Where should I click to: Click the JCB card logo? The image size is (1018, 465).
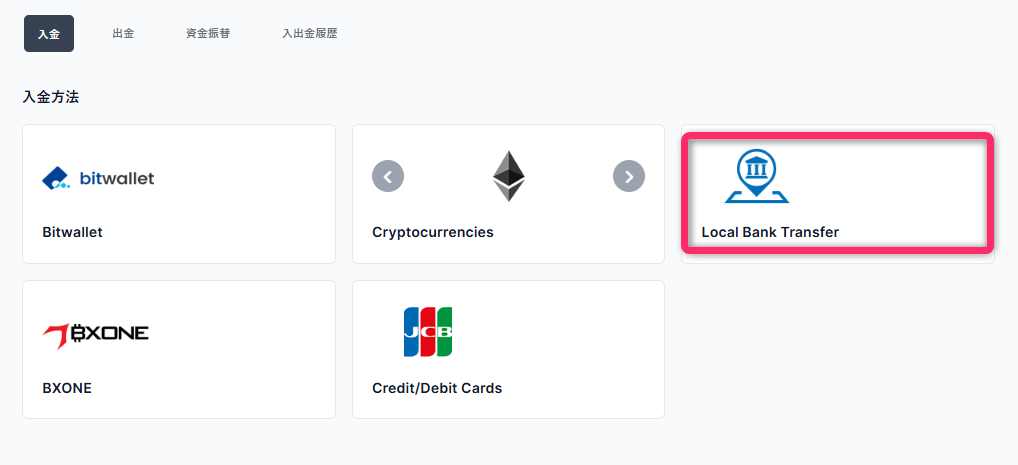[428, 332]
